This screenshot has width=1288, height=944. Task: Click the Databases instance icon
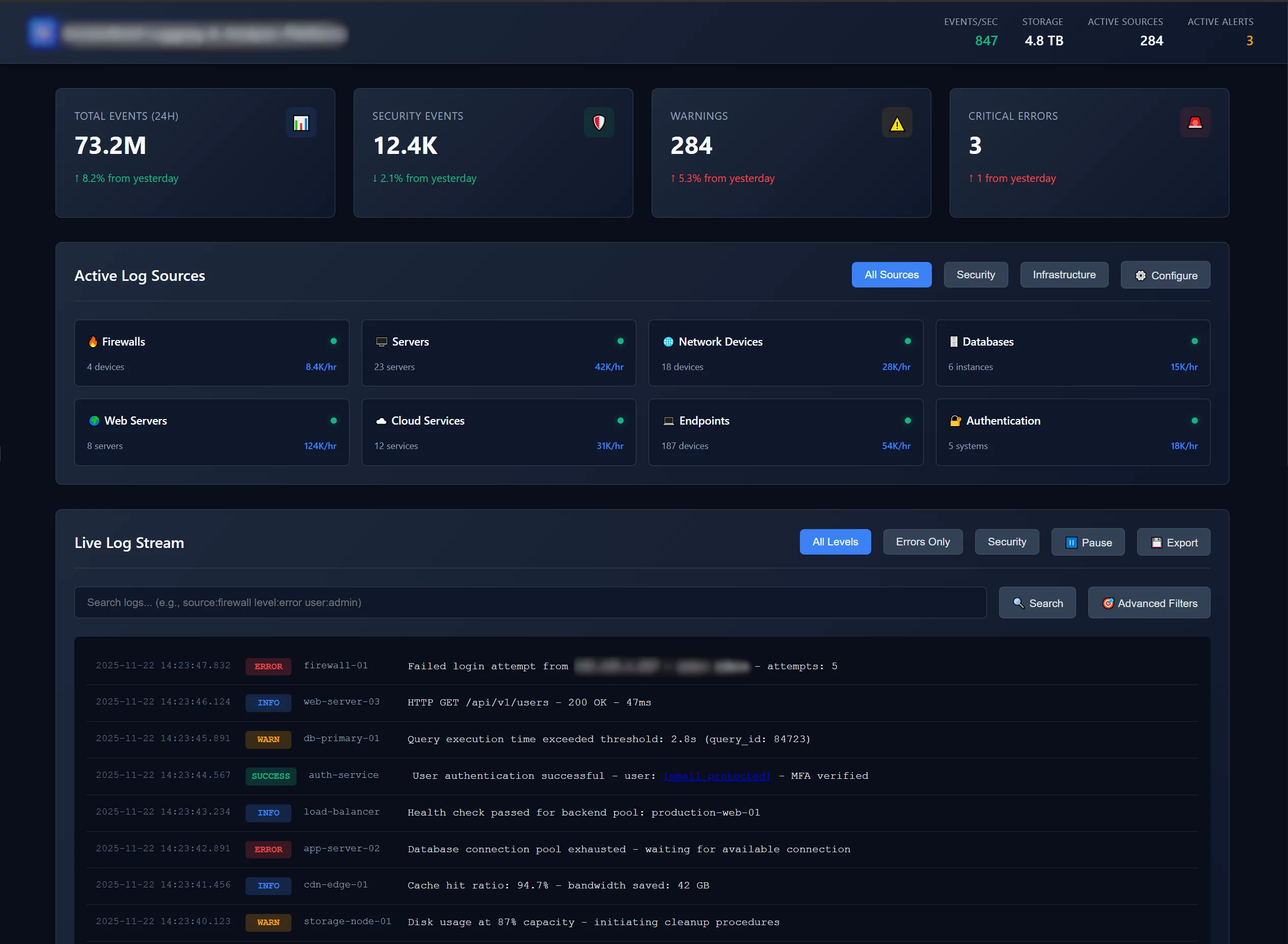tap(955, 341)
